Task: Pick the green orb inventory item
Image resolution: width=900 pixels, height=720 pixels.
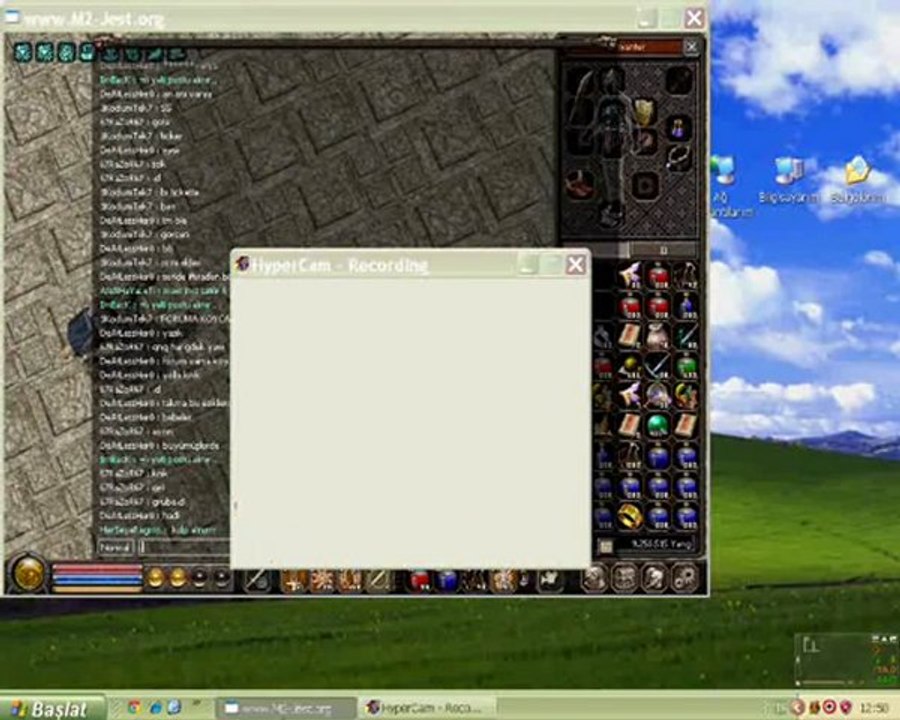Action: pyautogui.click(x=657, y=425)
